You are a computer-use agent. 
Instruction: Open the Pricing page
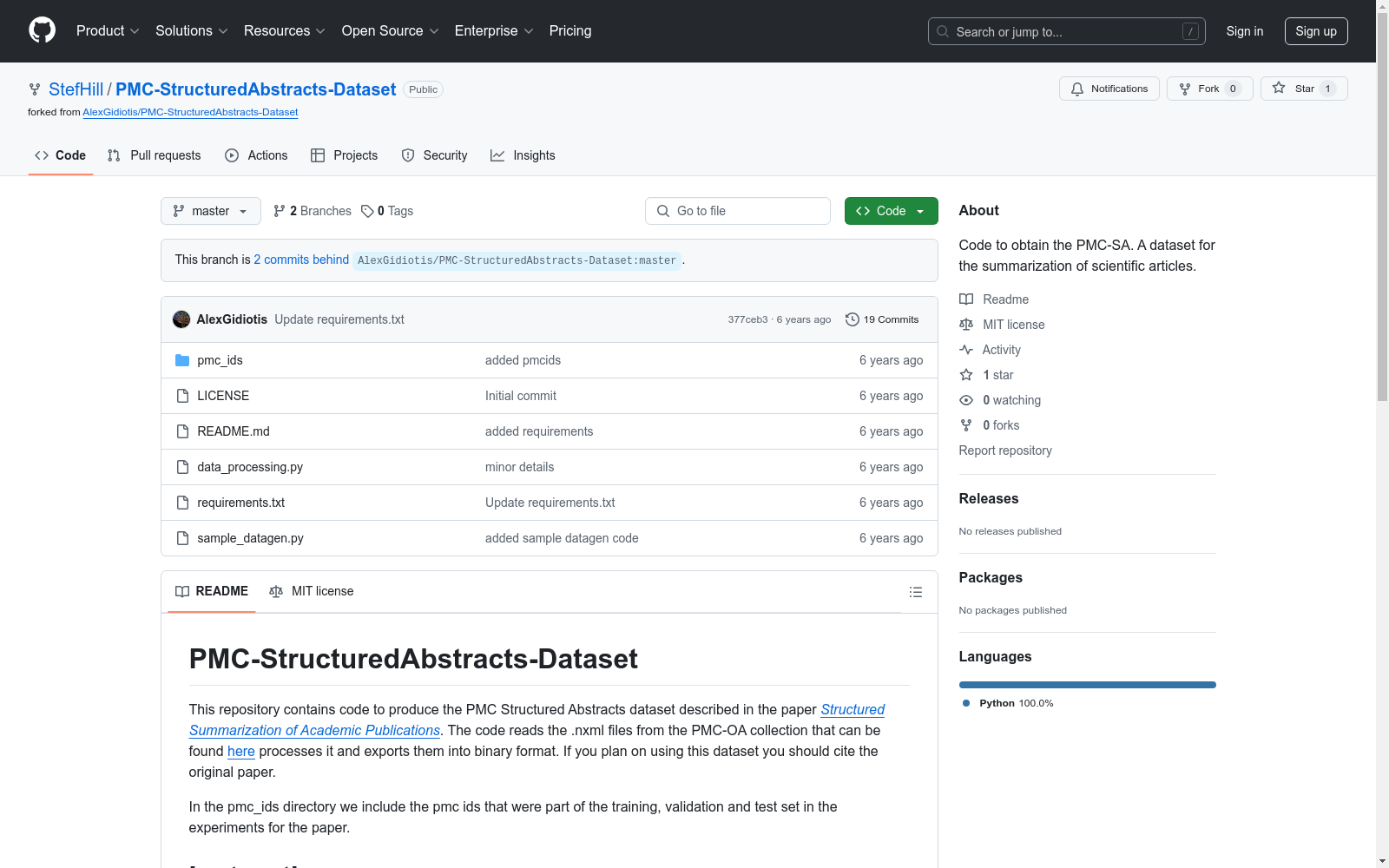click(570, 30)
